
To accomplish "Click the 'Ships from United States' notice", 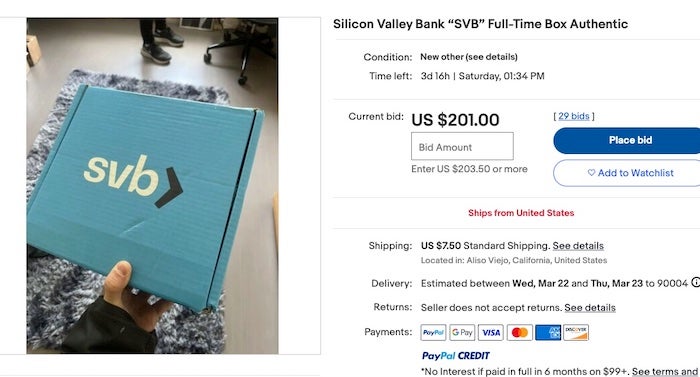I will [521, 213].
